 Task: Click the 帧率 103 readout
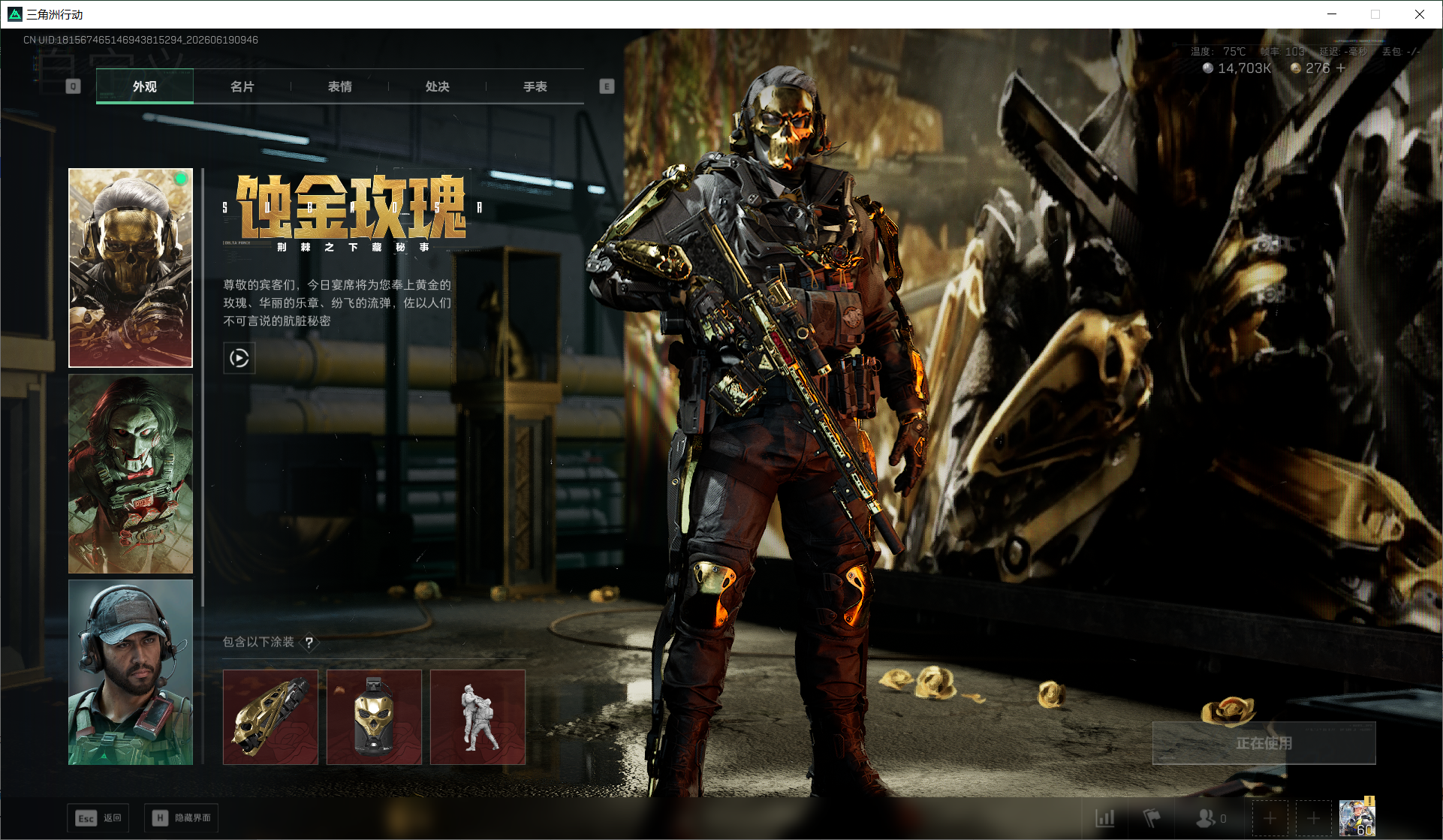1282,51
